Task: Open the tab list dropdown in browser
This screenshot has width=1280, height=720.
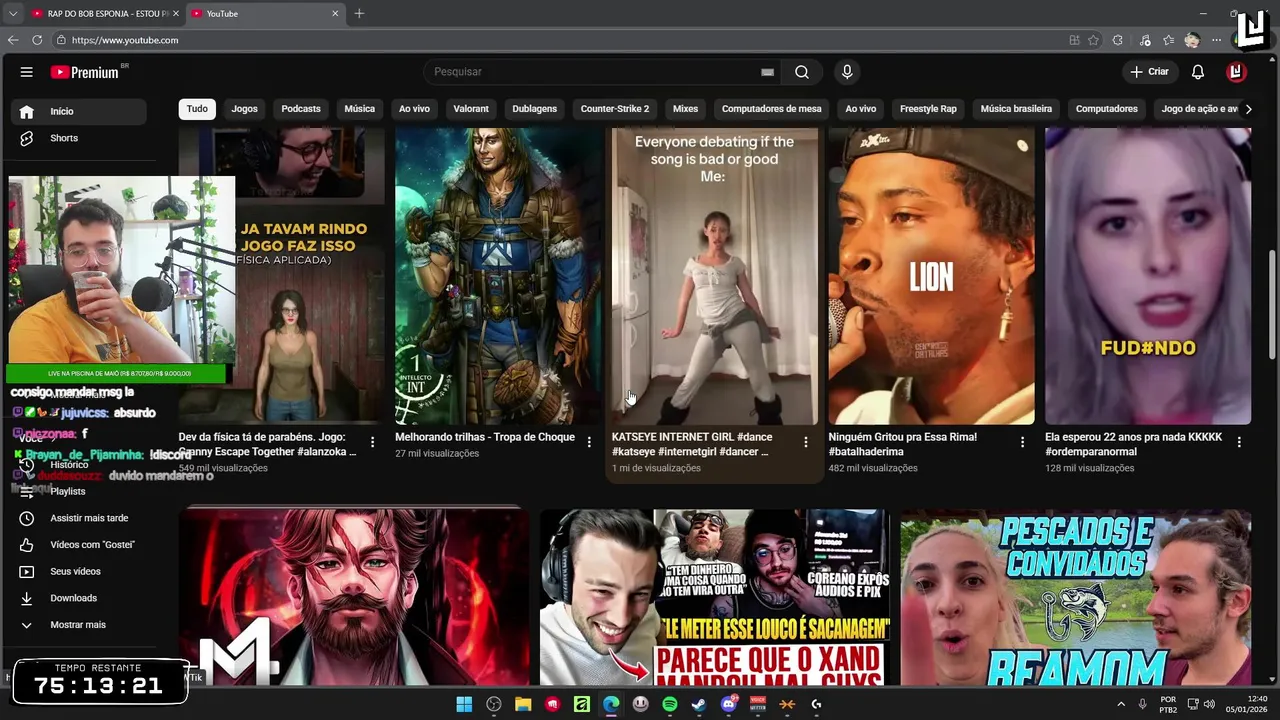Action: [13, 13]
